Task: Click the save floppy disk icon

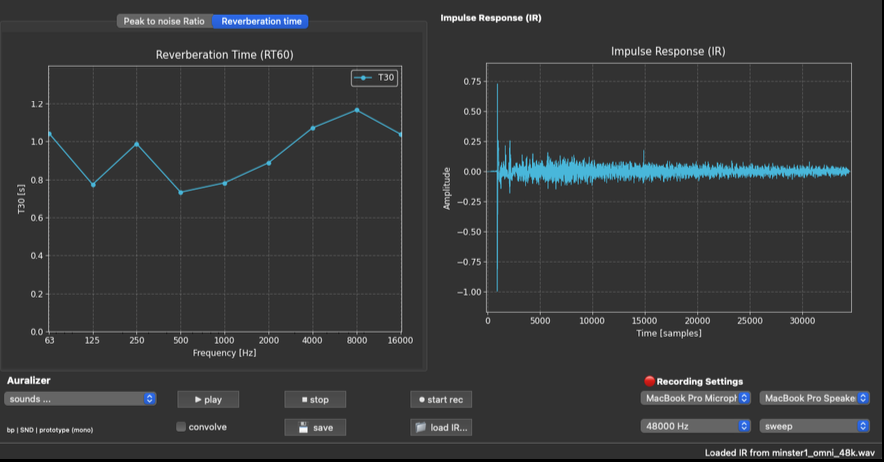Action: click(301, 427)
